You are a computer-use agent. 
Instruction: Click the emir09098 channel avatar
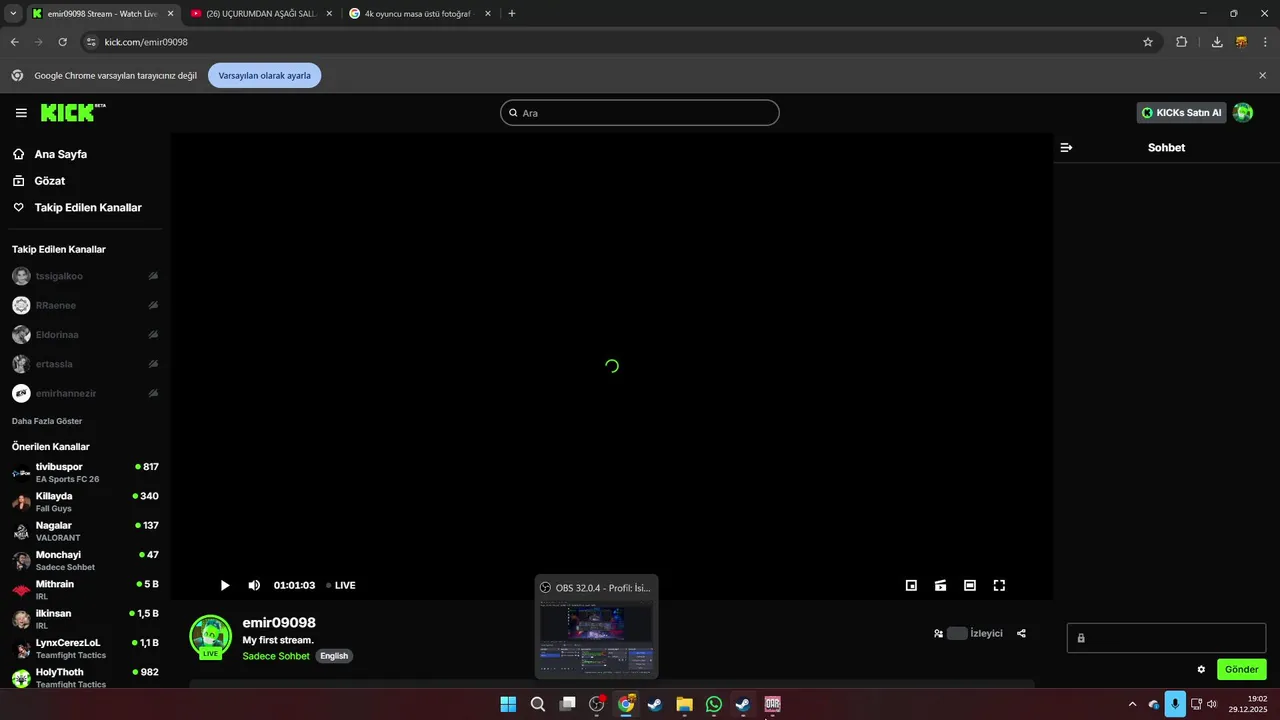coord(211,636)
